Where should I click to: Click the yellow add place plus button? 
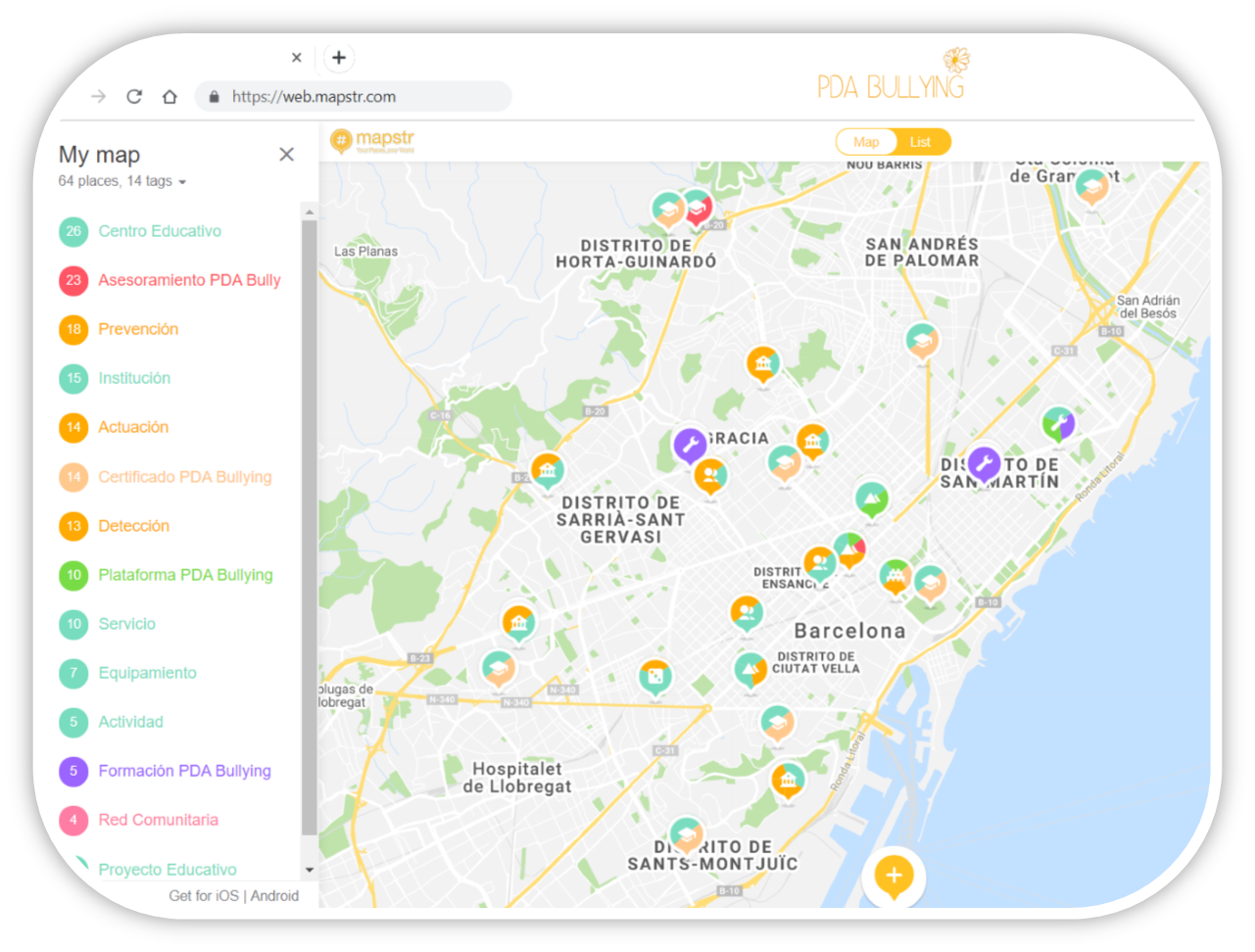pos(893,875)
